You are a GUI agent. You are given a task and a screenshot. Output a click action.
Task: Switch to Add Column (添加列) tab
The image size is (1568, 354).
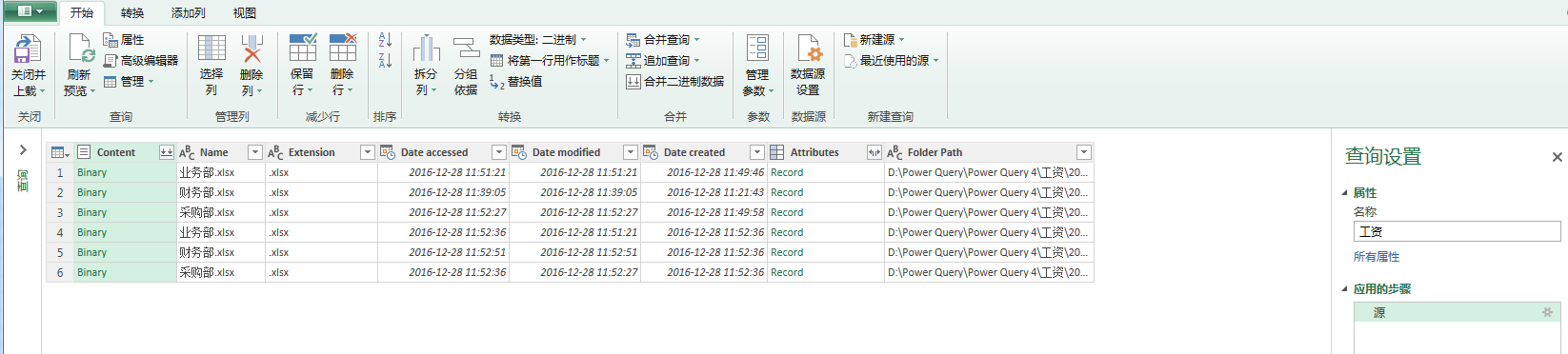pyautogui.click(x=188, y=12)
